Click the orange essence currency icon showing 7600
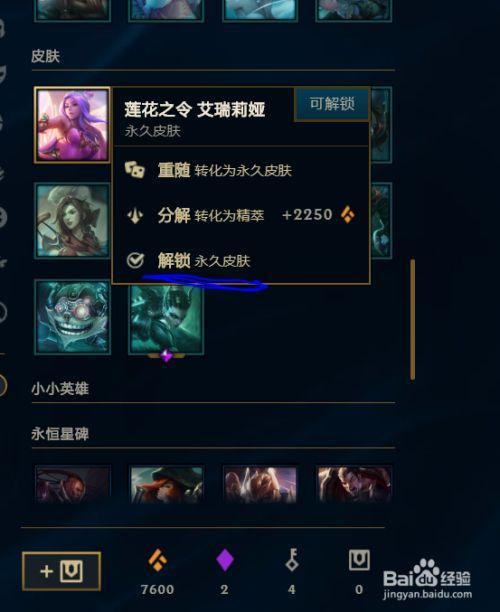Image resolution: width=500 pixels, height=612 pixels. [x=158, y=560]
